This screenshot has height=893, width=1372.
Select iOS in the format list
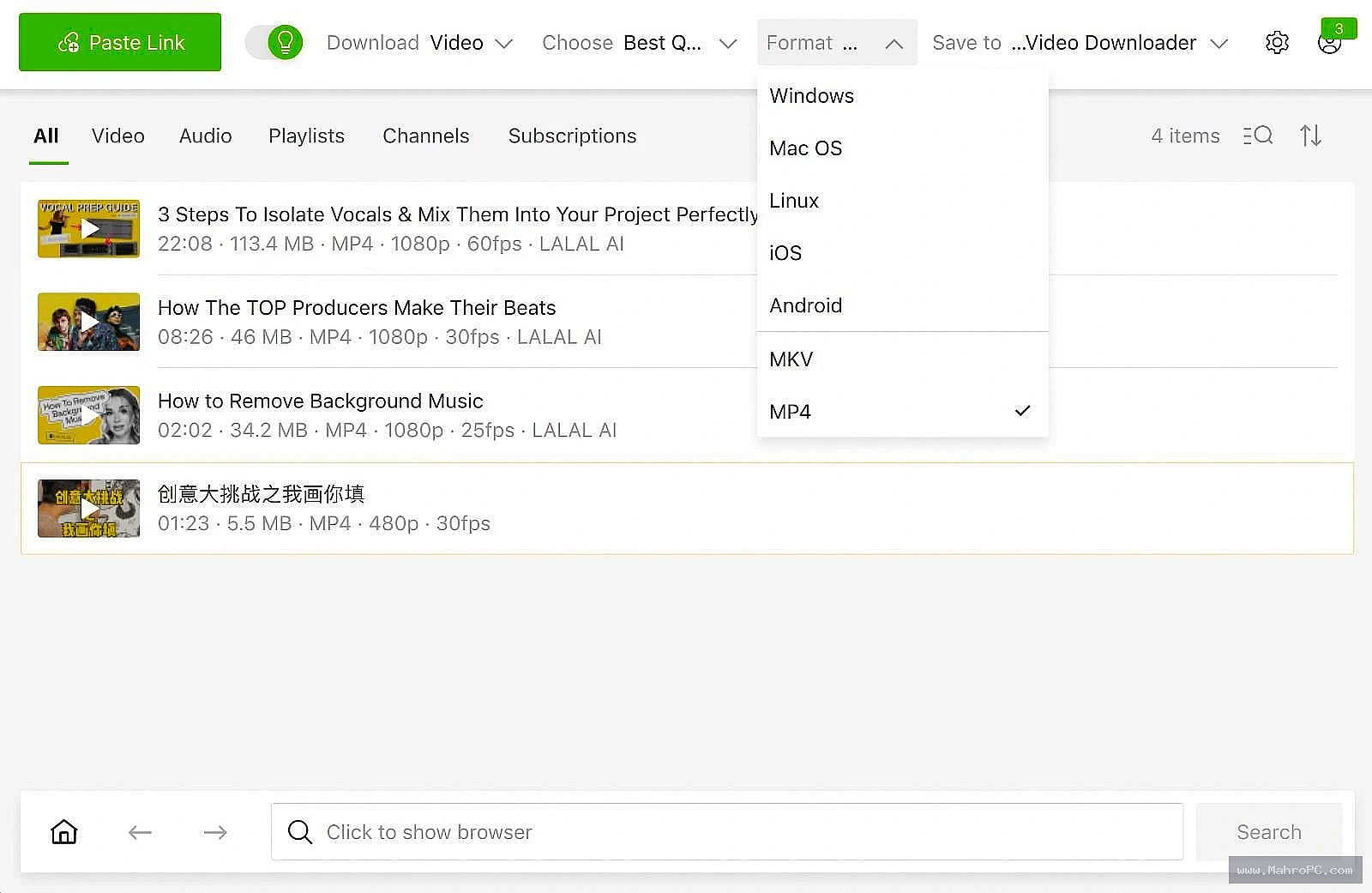902,253
